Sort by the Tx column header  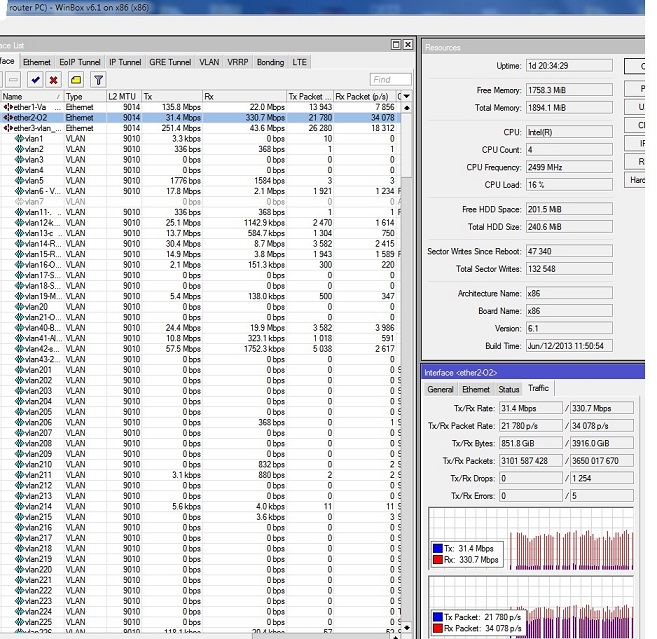[172, 96]
